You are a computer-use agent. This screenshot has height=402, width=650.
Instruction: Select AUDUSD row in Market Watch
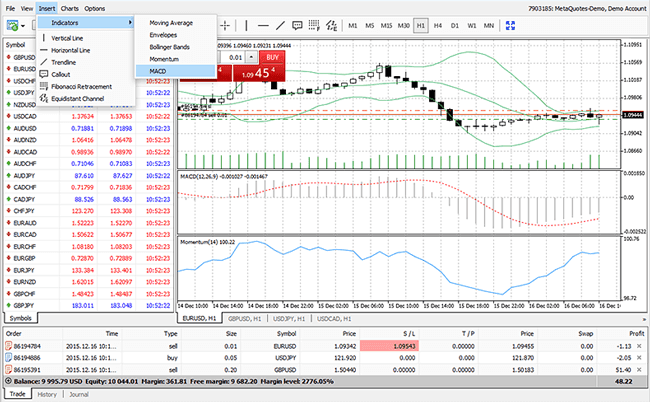89,128
